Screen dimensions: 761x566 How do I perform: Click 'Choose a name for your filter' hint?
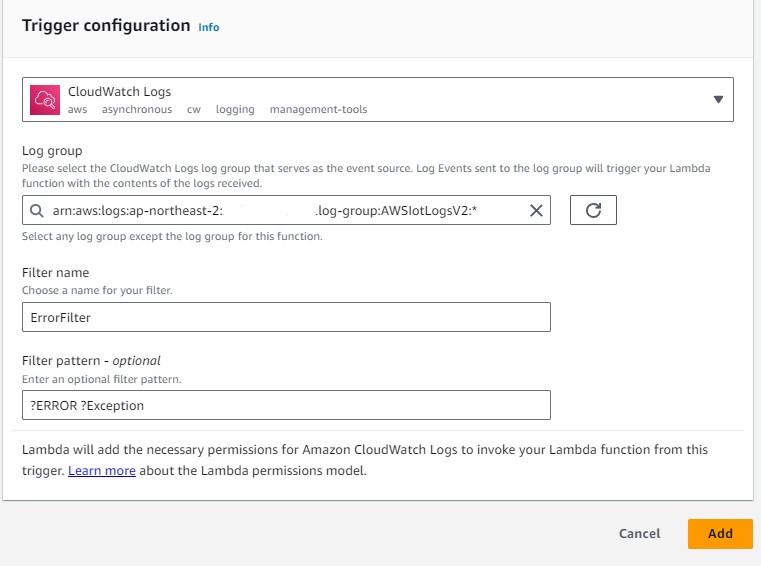(x=97, y=290)
